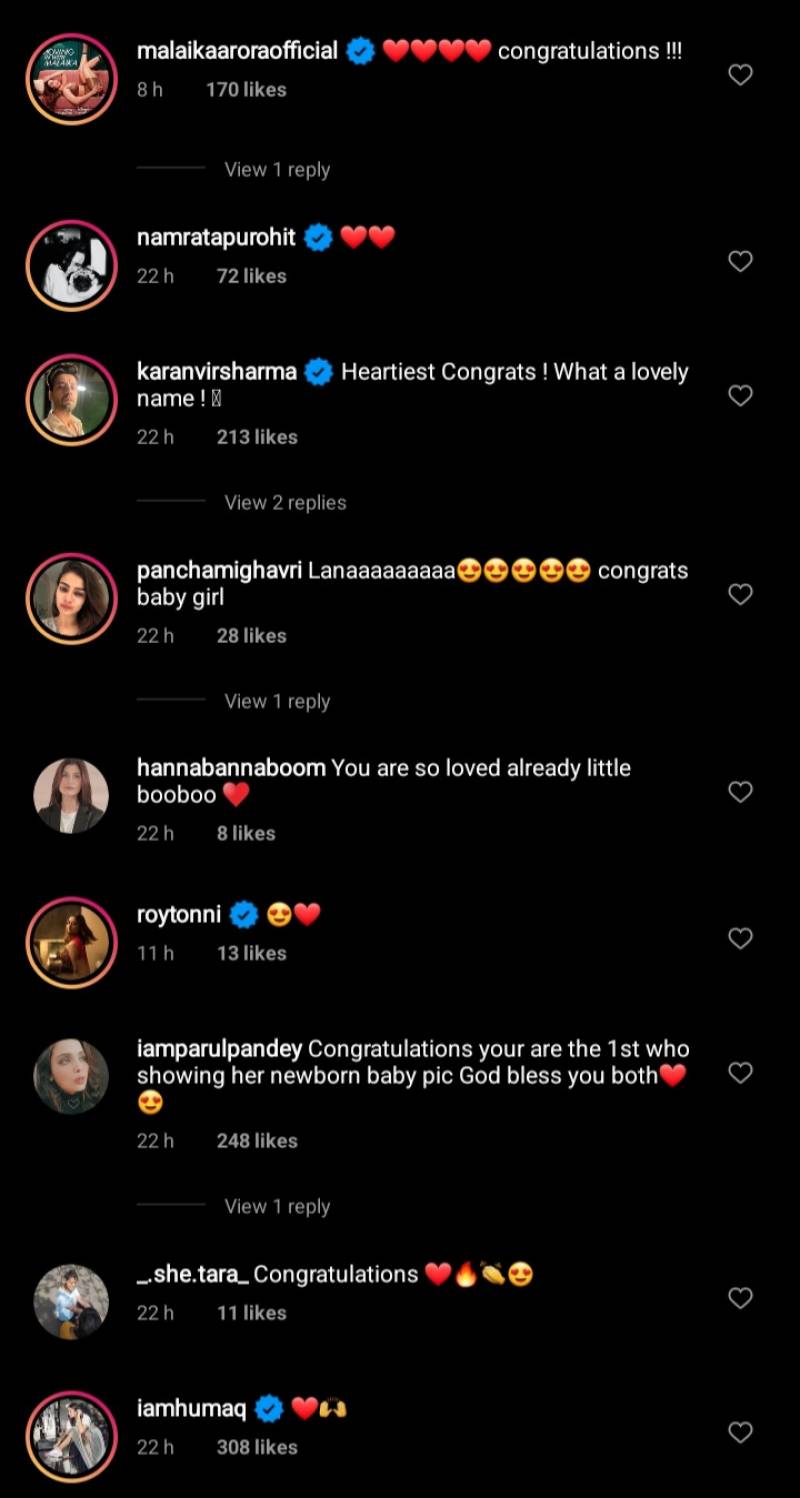Like hannabannaboom's little booboo comment
Image resolution: width=800 pixels, height=1498 pixels.
pyautogui.click(x=740, y=793)
